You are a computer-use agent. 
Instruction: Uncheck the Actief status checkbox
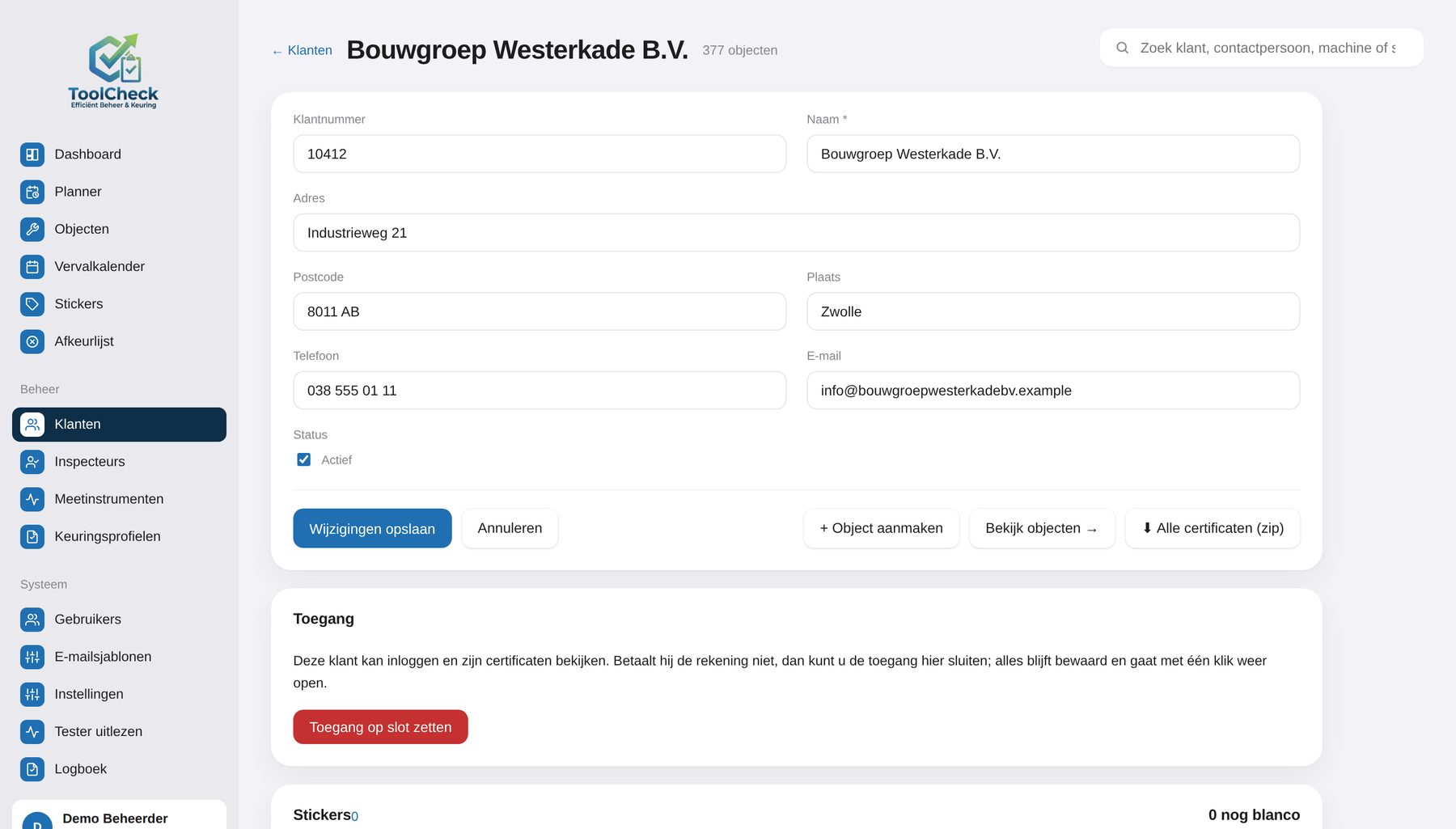(x=304, y=459)
